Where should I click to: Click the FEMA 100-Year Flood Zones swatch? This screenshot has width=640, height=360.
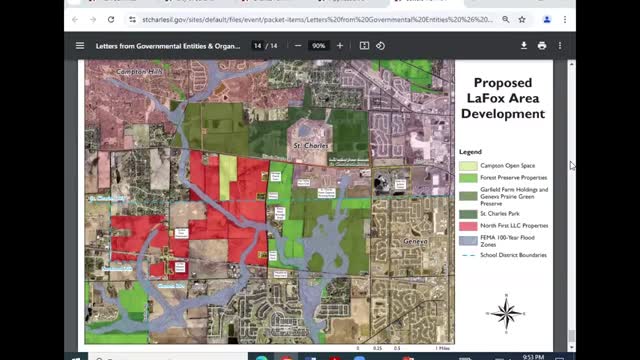[468, 240]
